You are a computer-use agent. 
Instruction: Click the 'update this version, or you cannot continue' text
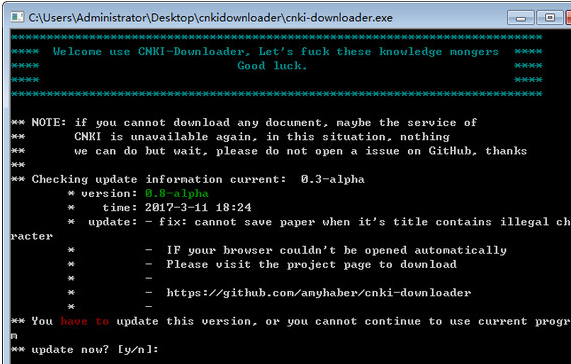[x=268, y=321]
